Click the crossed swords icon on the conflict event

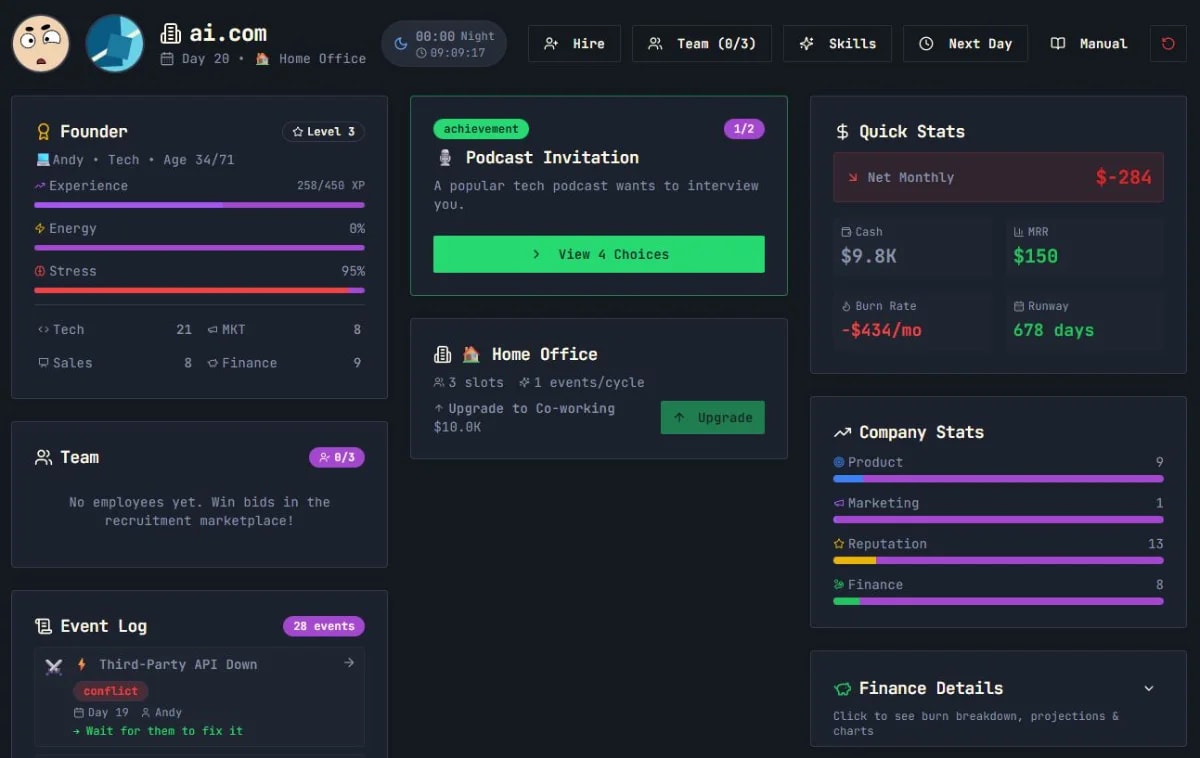pyautogui.click(x=53, y=664)
